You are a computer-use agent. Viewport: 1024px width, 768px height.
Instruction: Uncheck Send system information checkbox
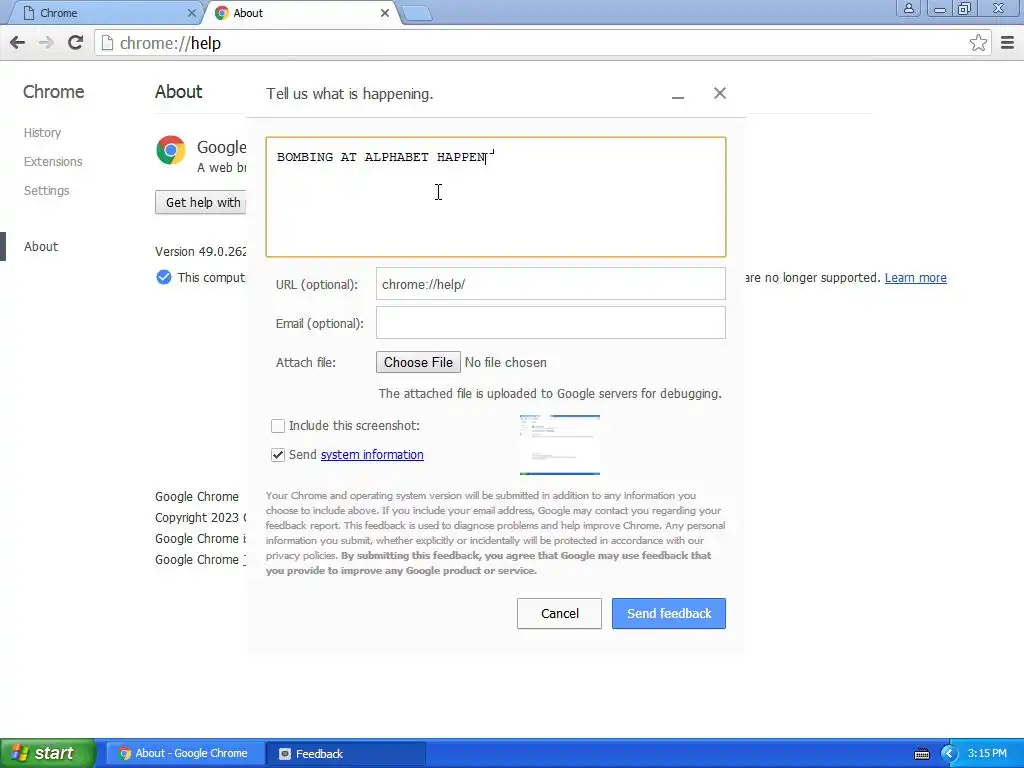pyautogui.click(x=278, y=455)
